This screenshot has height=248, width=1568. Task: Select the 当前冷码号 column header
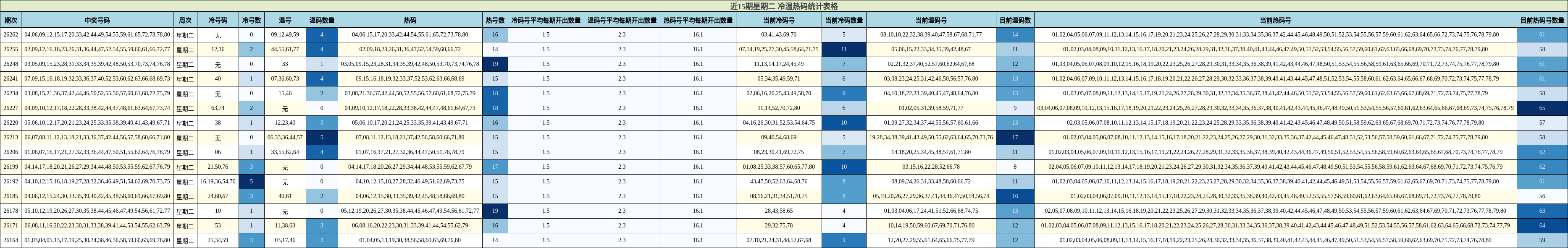pos(778,20)
